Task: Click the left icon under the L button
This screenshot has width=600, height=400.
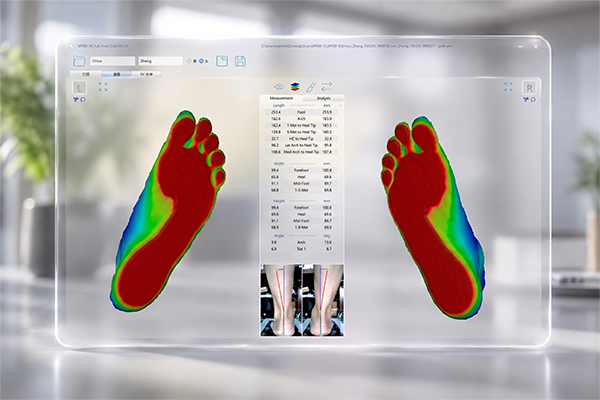Action: pos(76,100)
